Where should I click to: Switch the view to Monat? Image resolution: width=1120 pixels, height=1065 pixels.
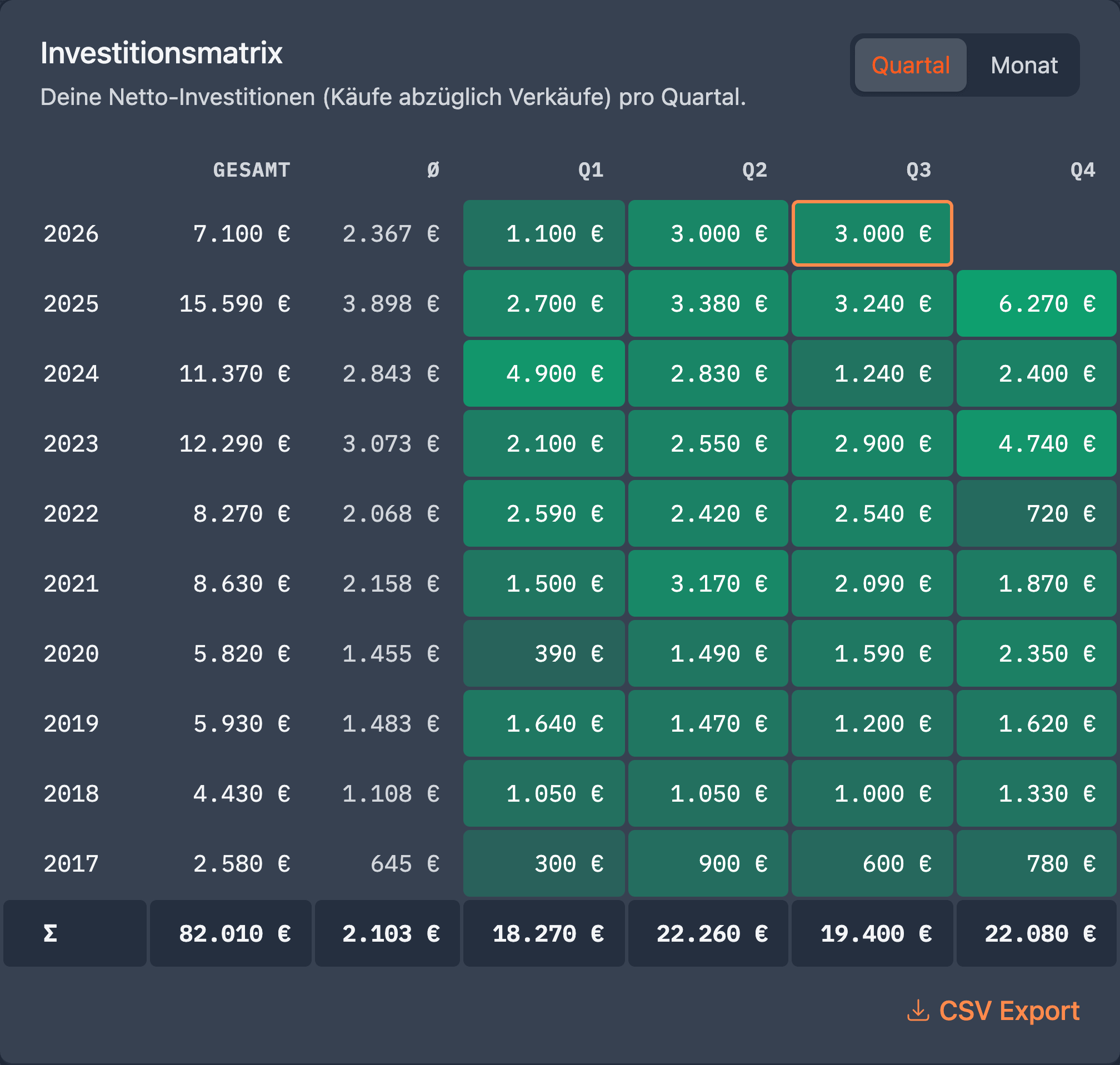(x=1023, y=66)
